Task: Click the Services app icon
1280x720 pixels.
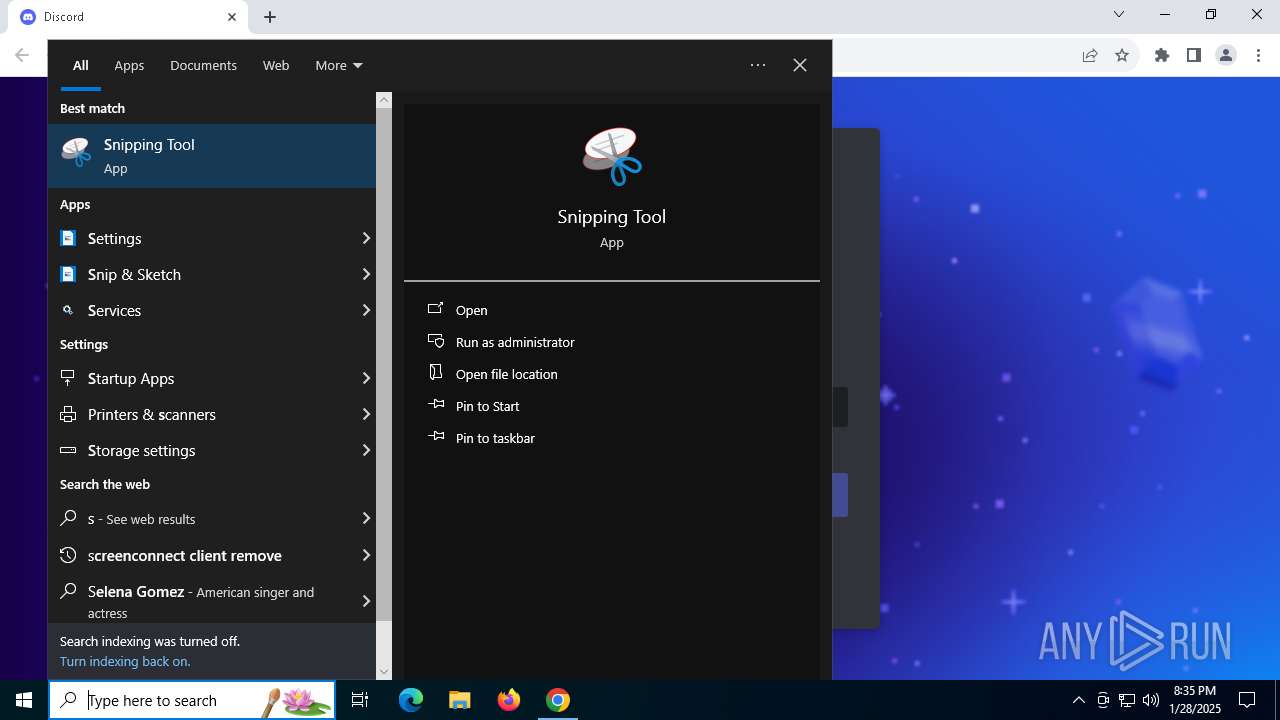Action: coord(68,310)
